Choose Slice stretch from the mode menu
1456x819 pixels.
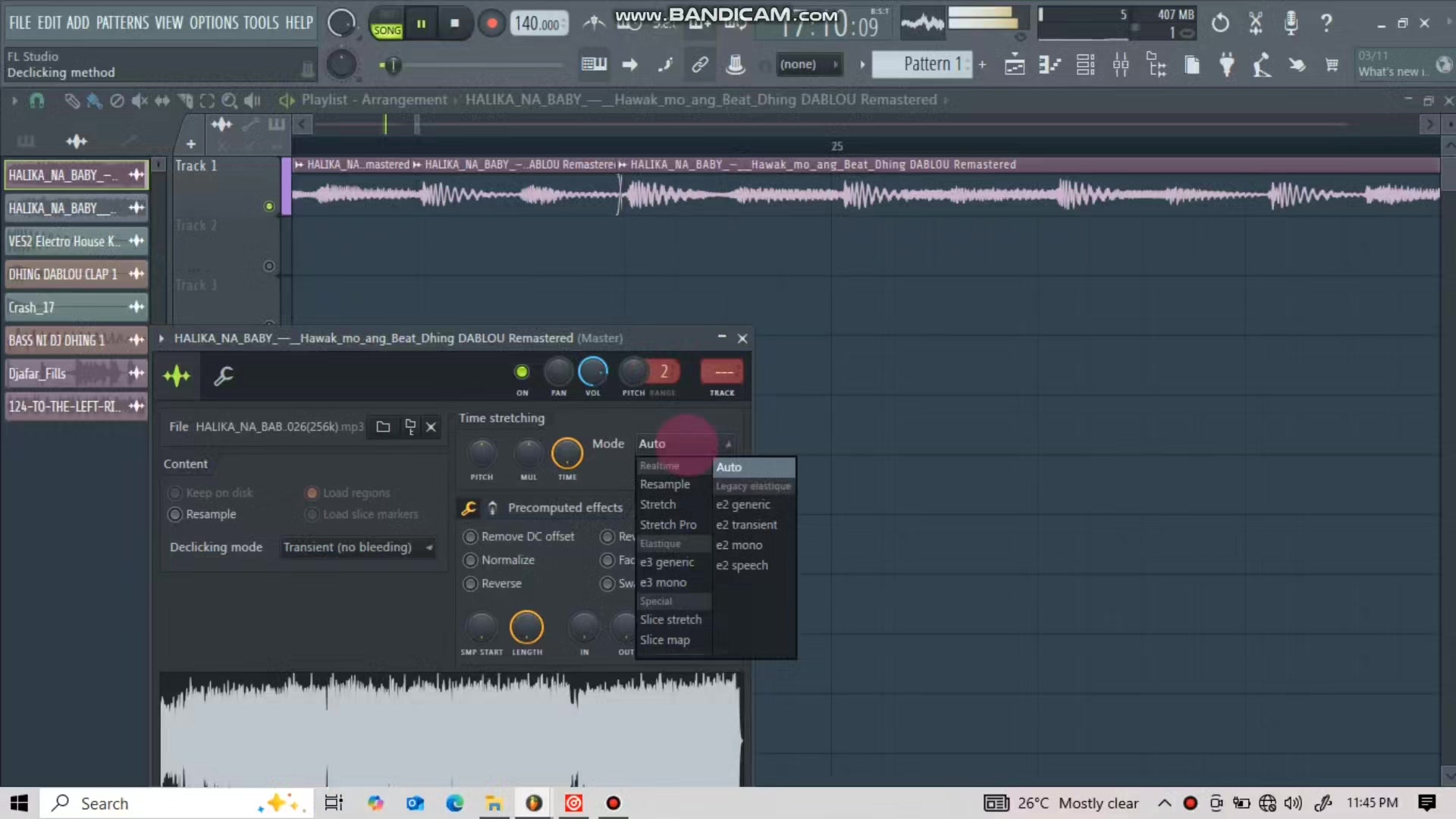[x=671, y=620]
